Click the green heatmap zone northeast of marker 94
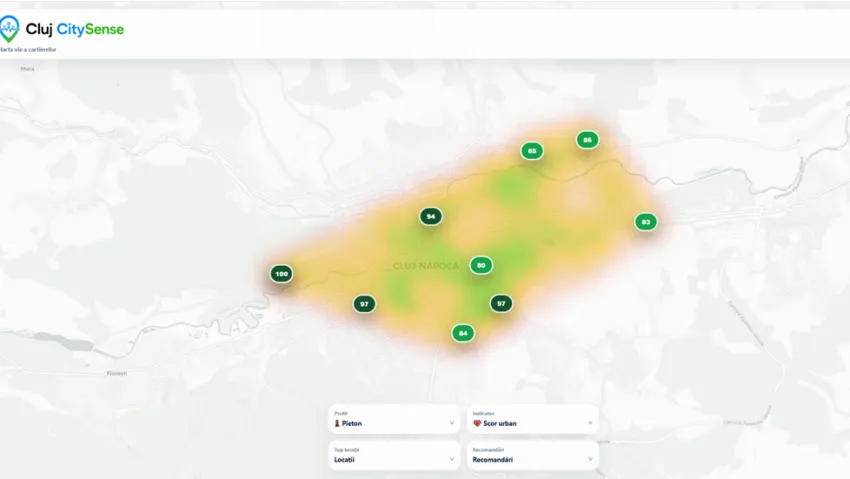Screen dimensions: 850x479 508,187
